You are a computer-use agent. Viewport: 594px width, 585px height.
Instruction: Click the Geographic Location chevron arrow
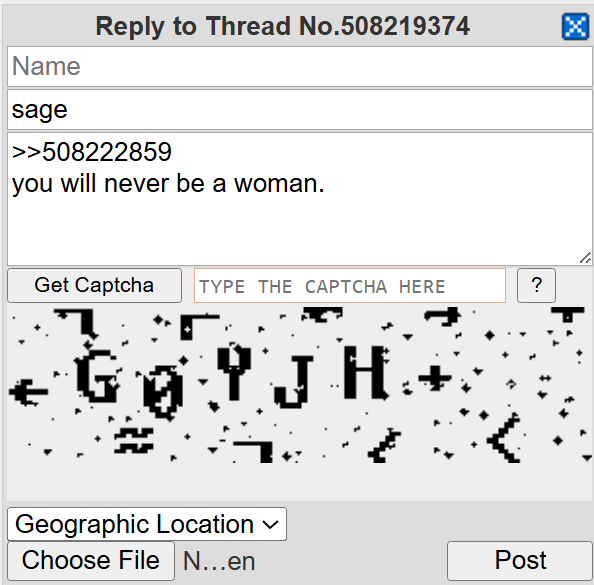click(x=270, y=525)
